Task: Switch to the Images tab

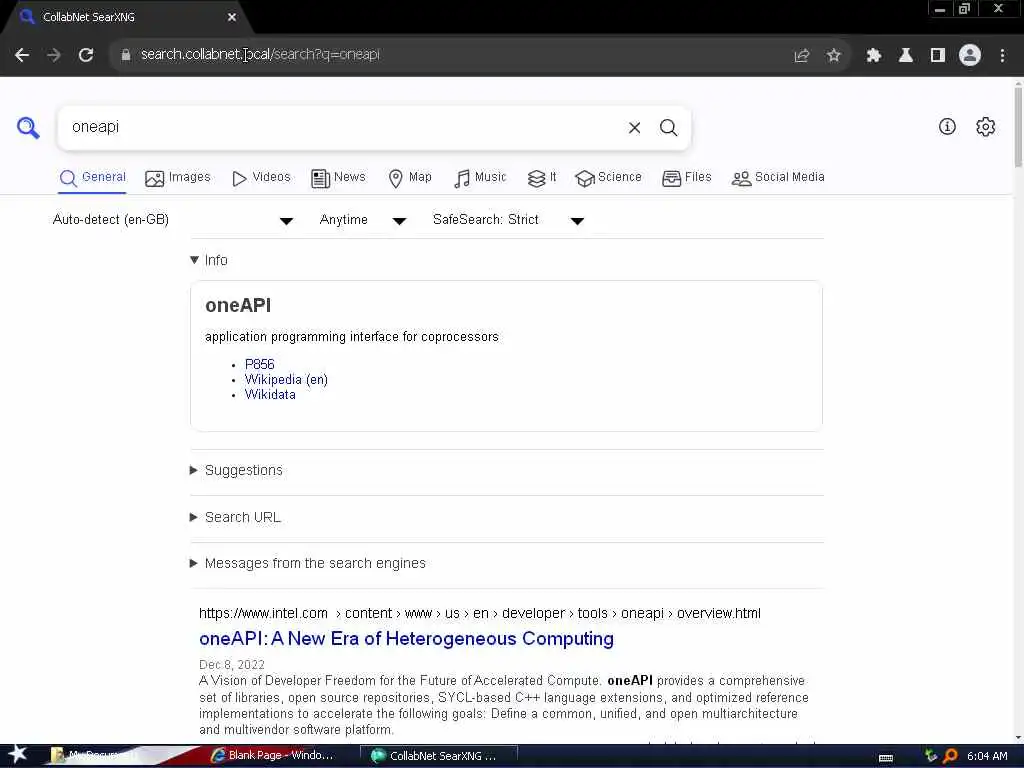Action: coord(178,178)
